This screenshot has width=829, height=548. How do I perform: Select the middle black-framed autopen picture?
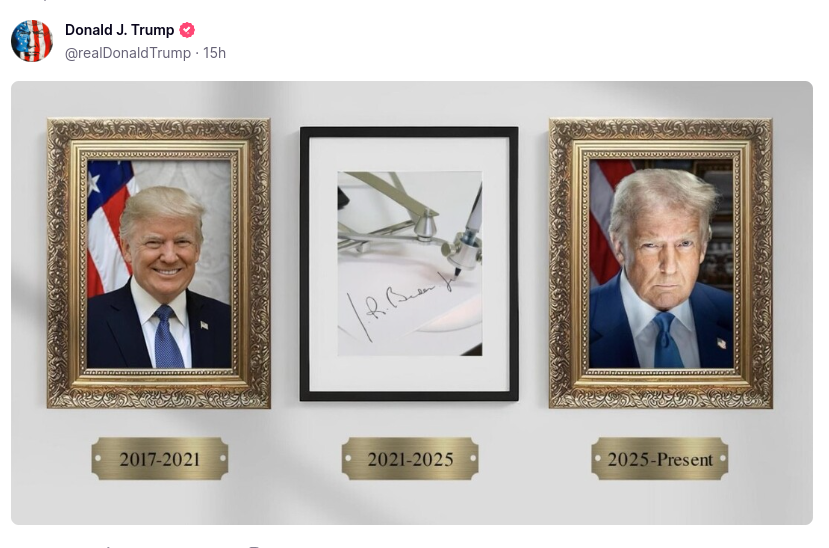point(409,264)
